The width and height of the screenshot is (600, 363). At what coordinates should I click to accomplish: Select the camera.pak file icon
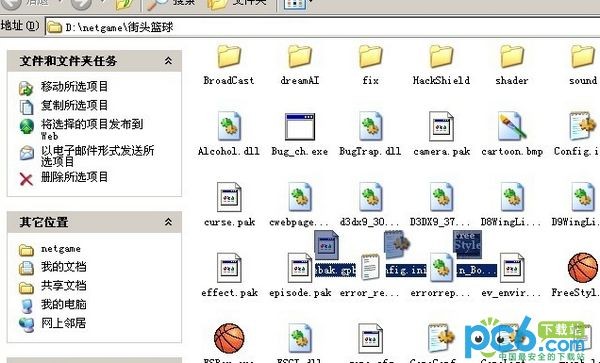(441, 127)
